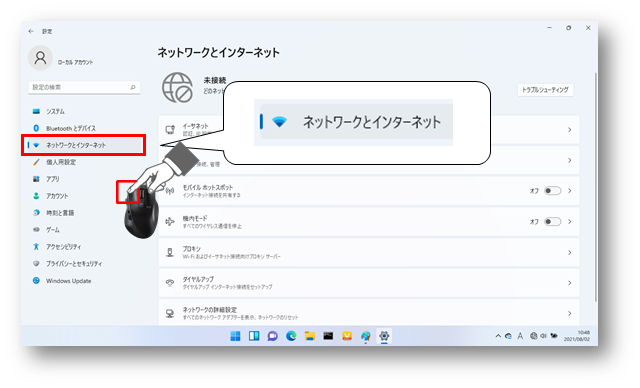The height and width of the screenshot is (388, 640).
Task: Click the IME A indicator in tray
Action: click(520, 336)
